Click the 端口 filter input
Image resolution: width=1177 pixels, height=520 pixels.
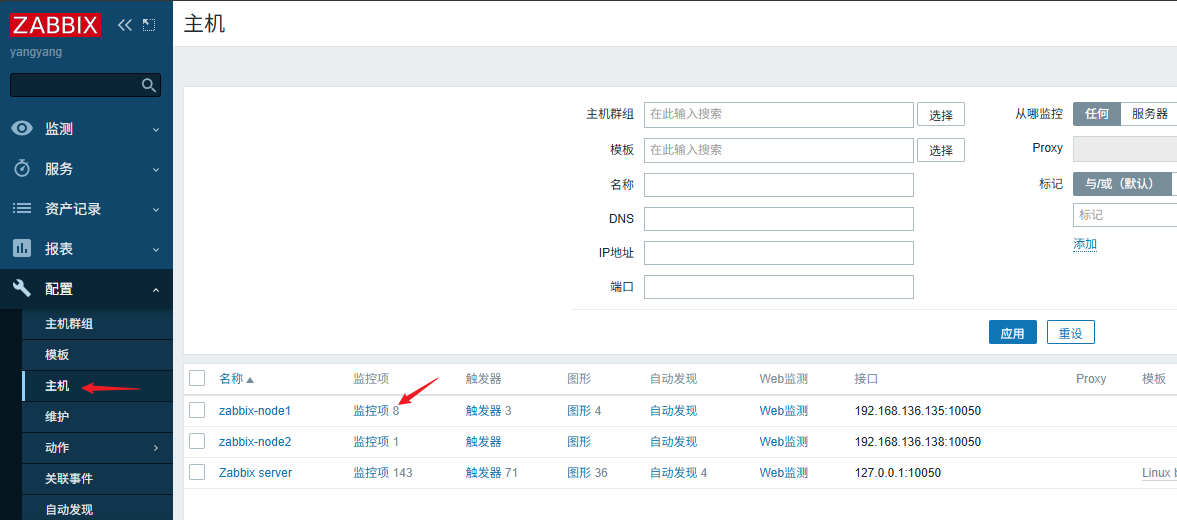pos(778,287)
